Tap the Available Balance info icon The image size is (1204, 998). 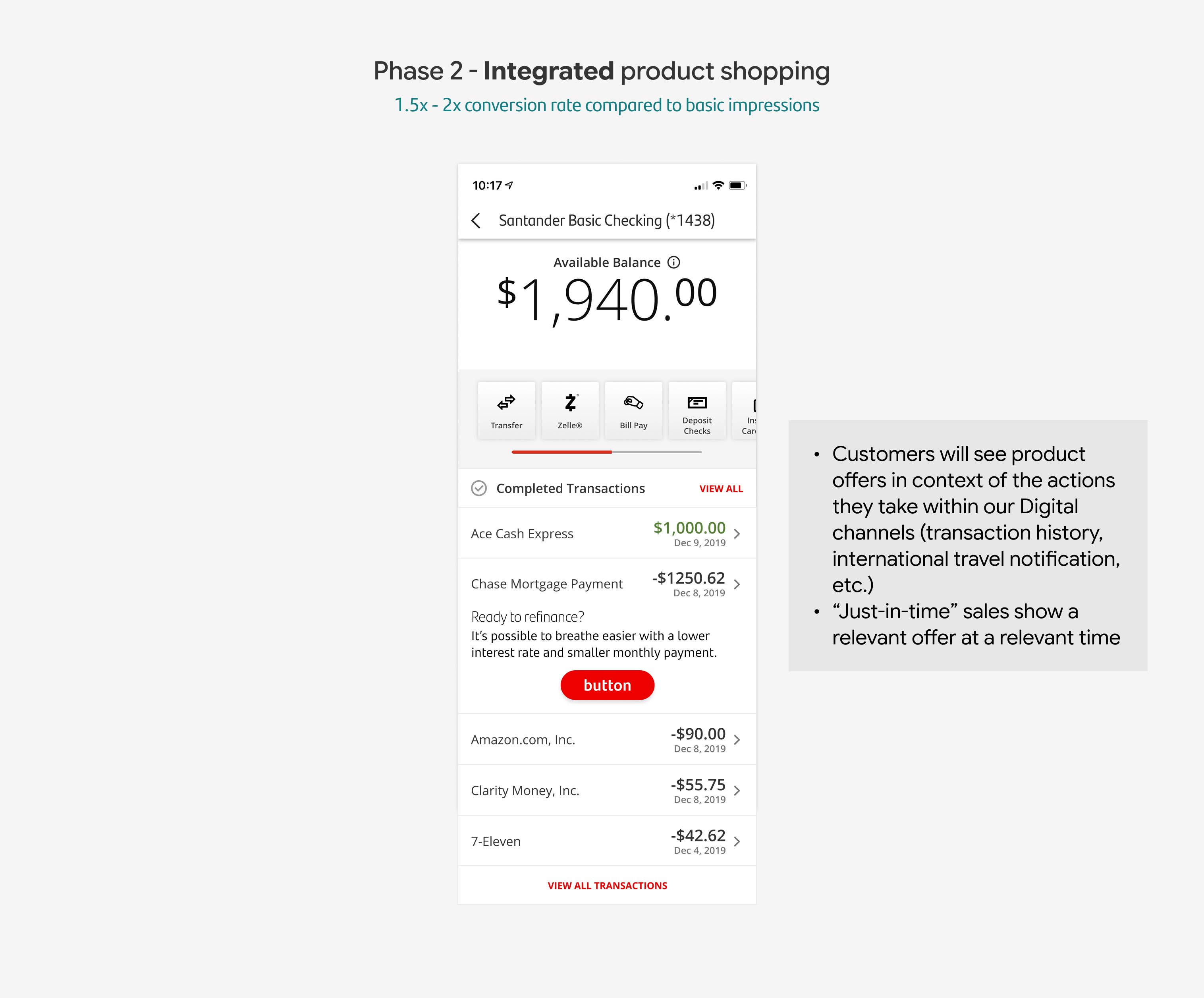(673, 262)
